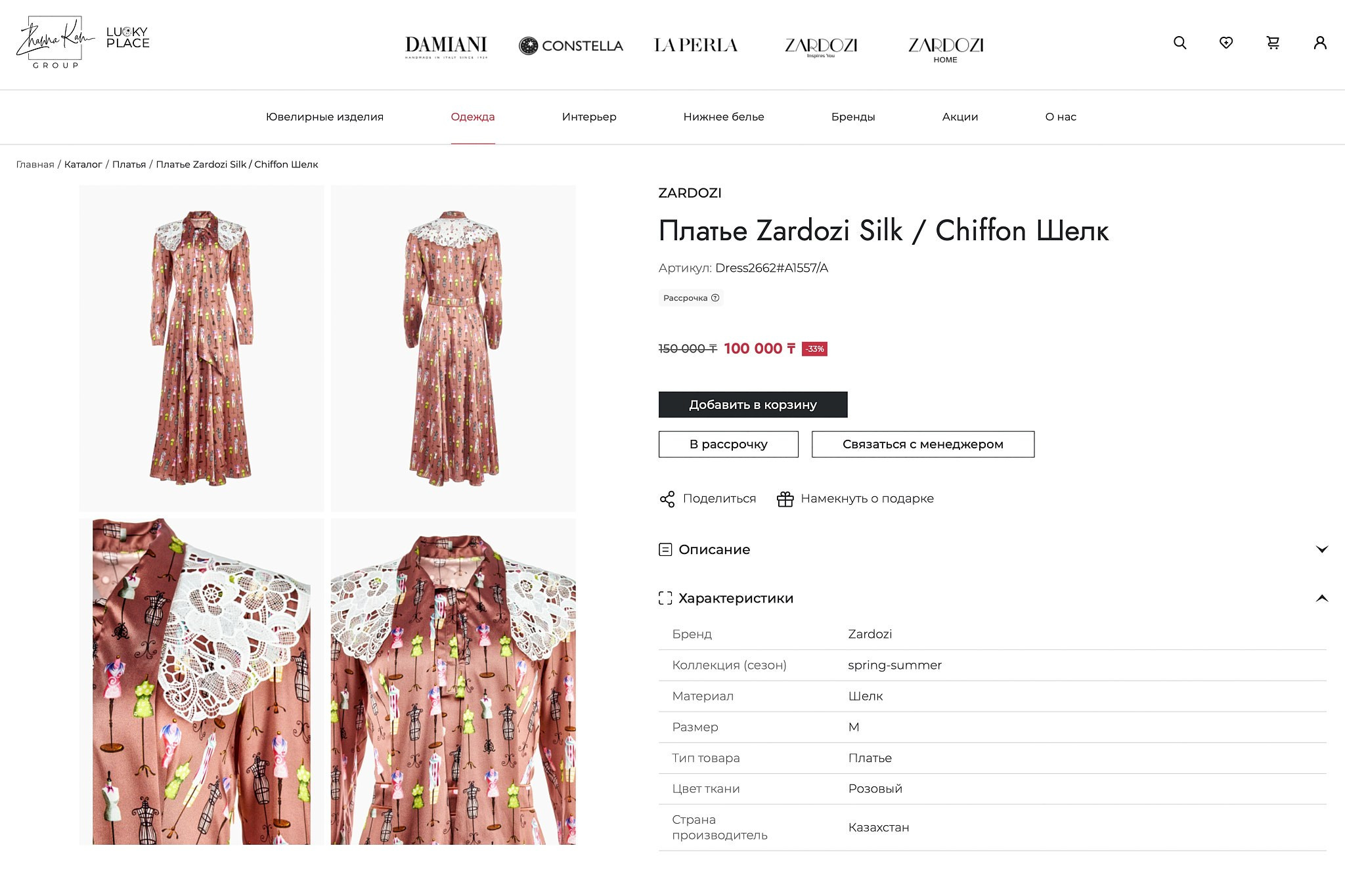Open the ZARDOZI HOME brand menu

coord(947,50)
